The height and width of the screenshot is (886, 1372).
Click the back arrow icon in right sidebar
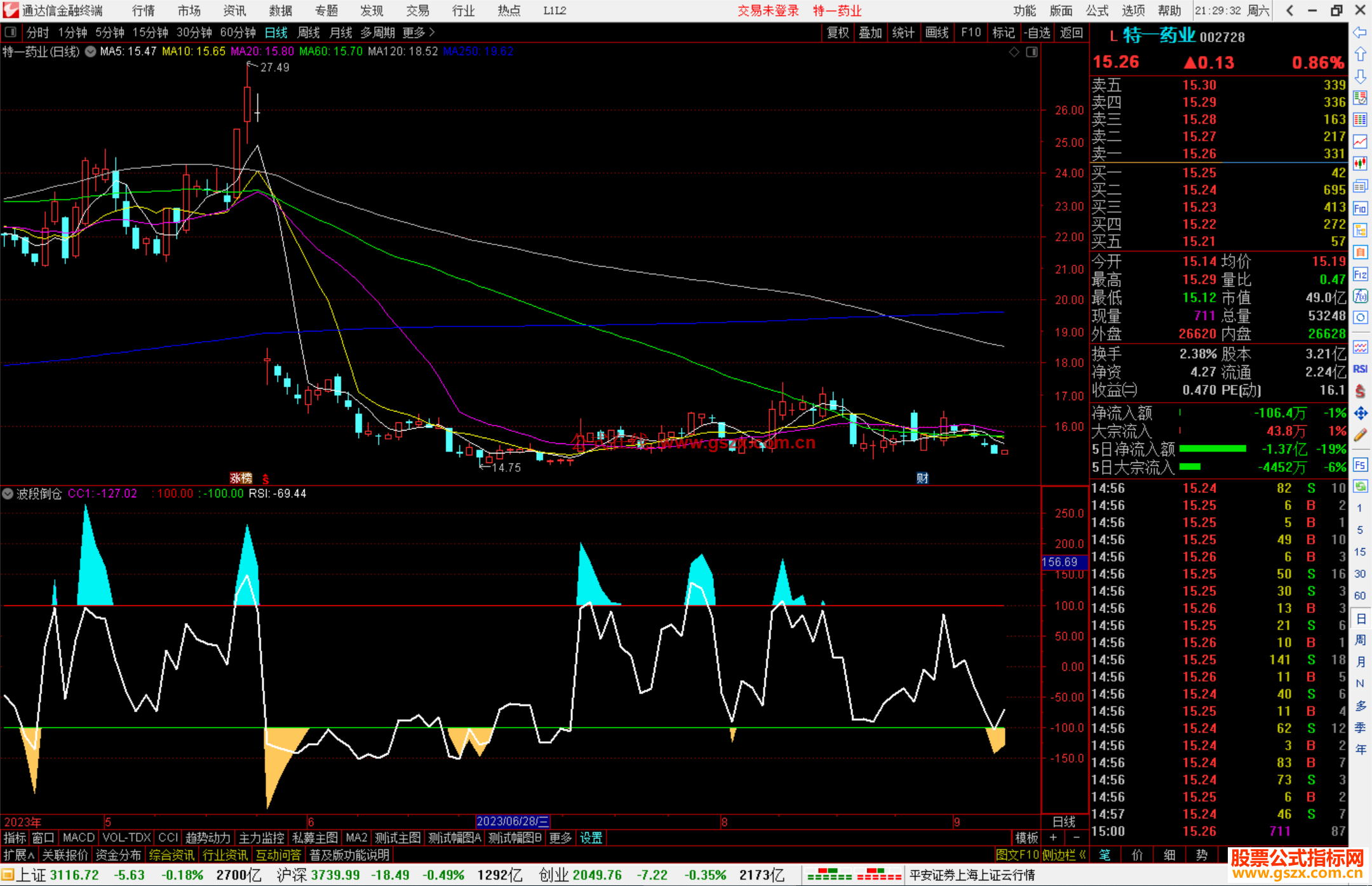(x=1360, y=32)
